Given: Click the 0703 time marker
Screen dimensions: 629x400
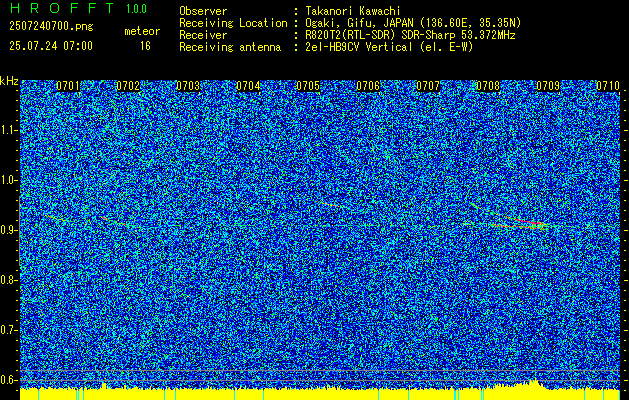Looking at the screenshot, I should click(x=188, y=85).
